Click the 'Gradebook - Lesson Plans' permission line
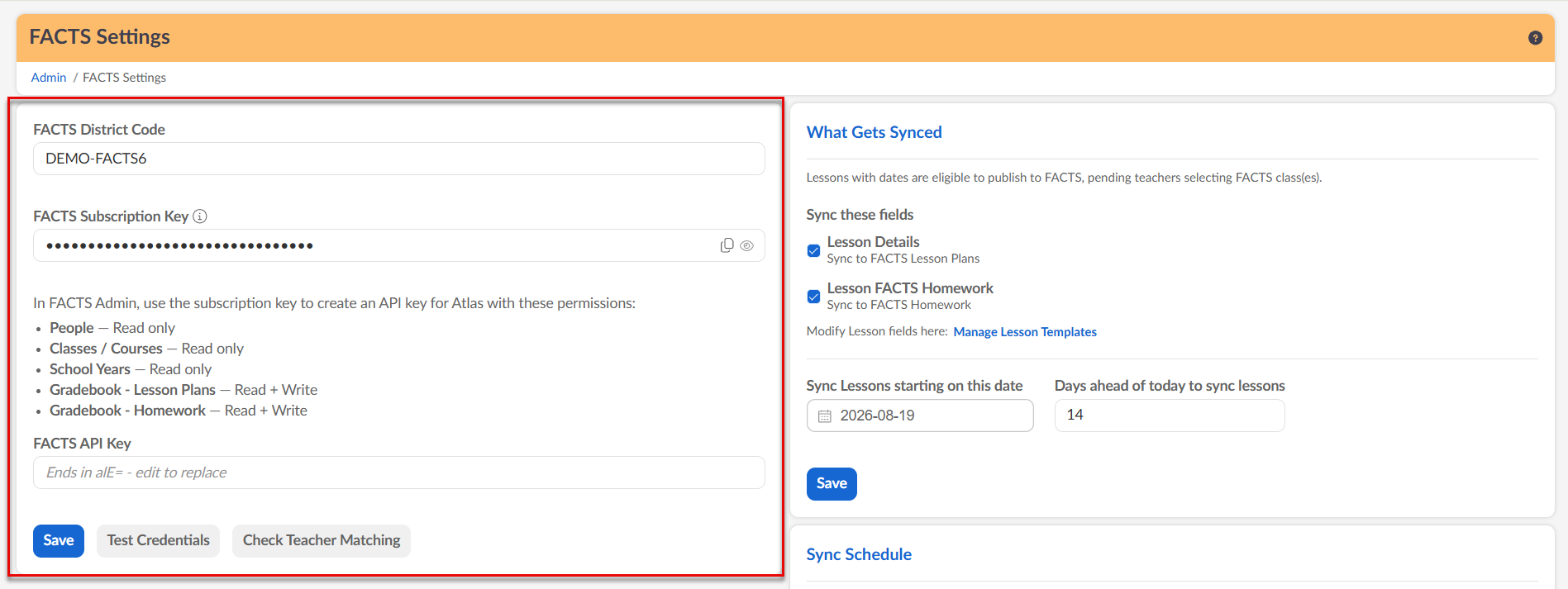 (x=183, y=390)
